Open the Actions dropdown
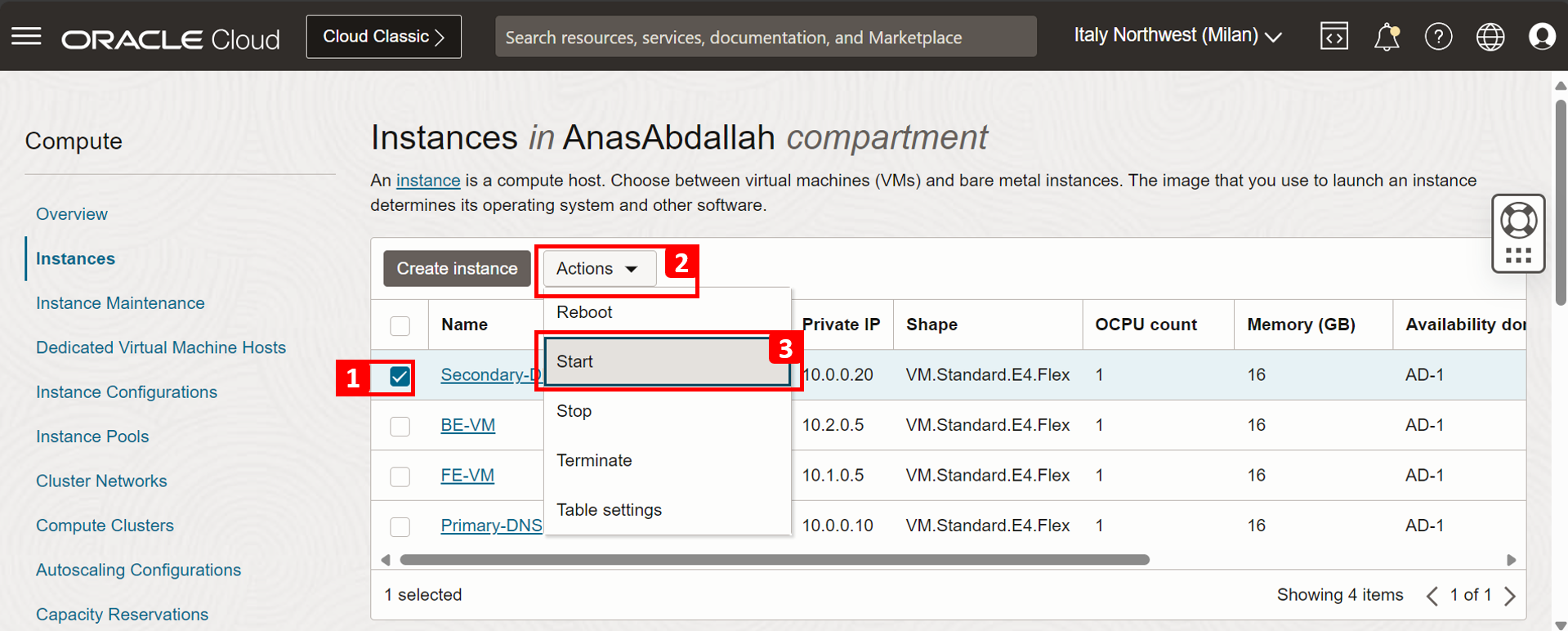 [599, 268]
